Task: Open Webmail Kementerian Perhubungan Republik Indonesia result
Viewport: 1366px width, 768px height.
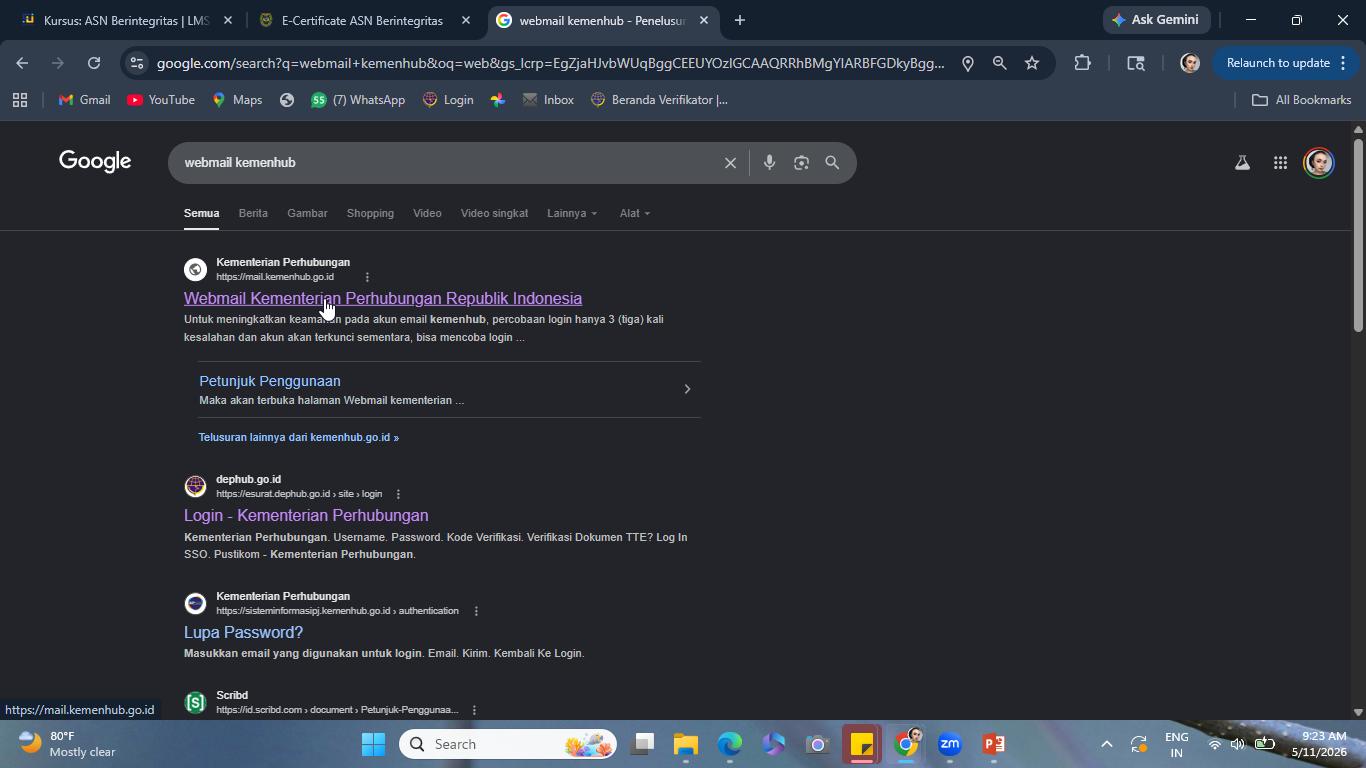Action: click(x=383, y=298)
